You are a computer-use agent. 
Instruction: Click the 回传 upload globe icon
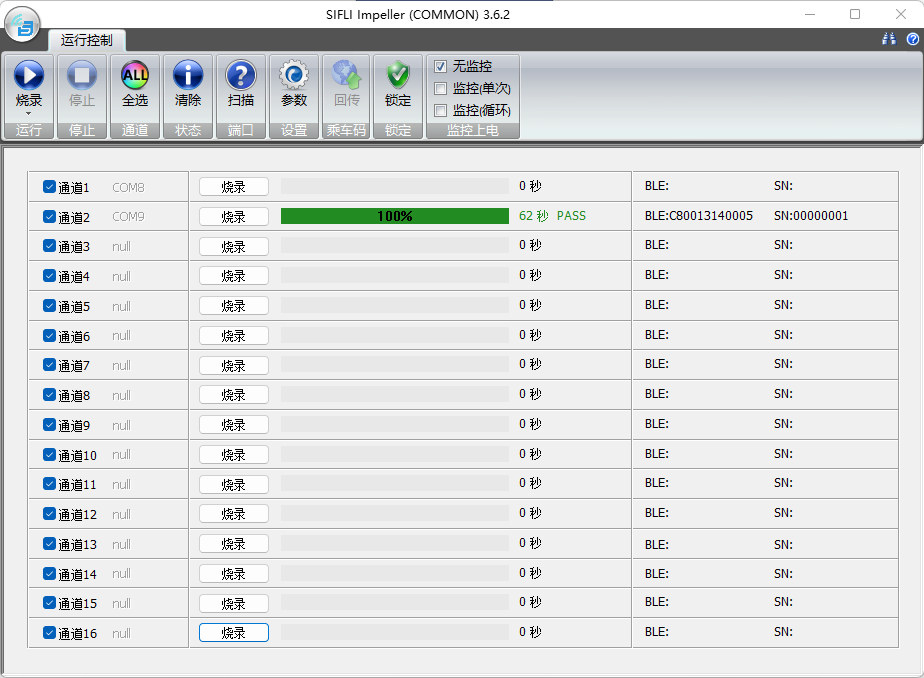(346, 76)
